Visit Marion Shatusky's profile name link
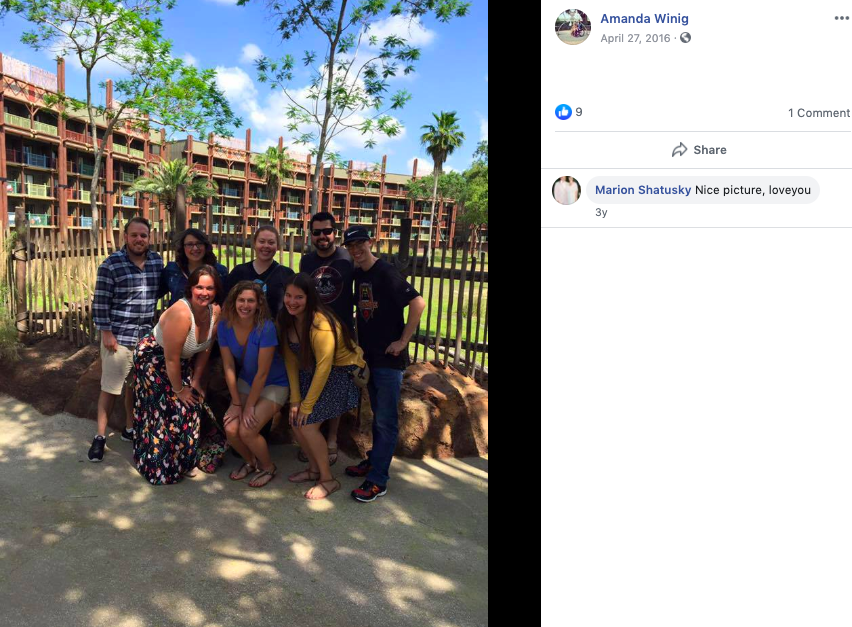Viewport: 852px width, 627px height. (x=643, y=190)
